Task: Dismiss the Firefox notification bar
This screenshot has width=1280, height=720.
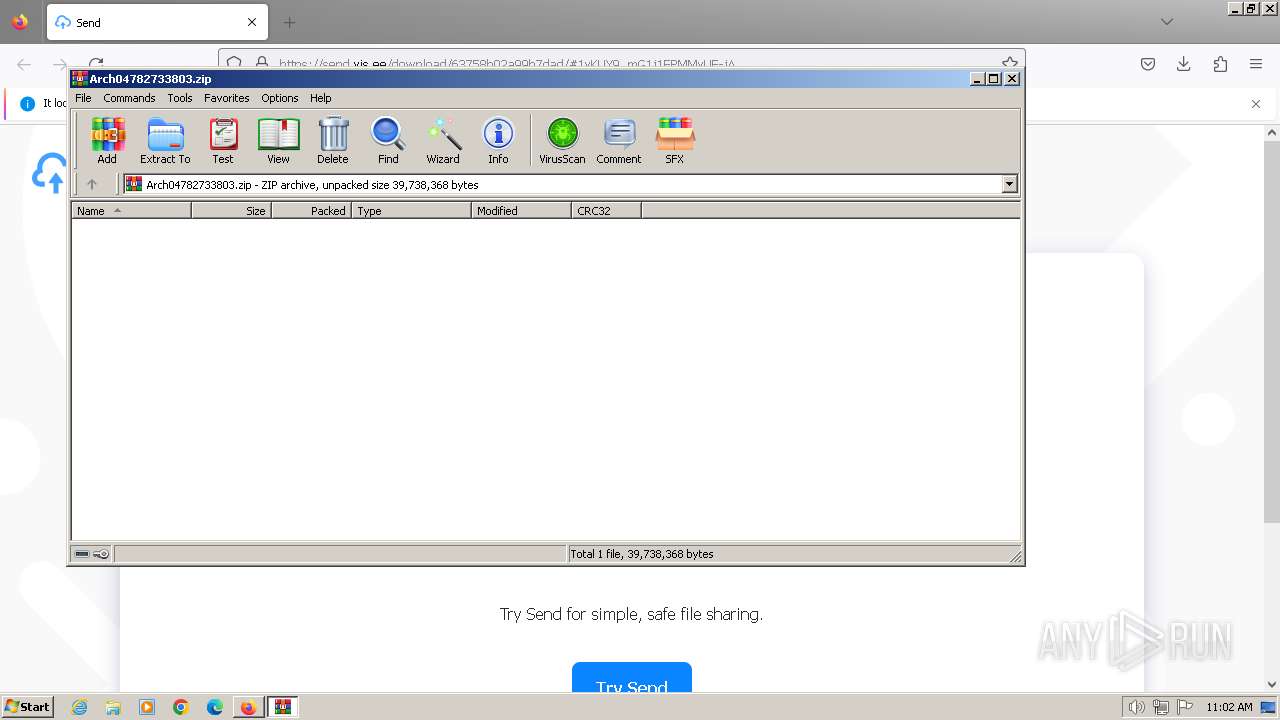Action: click(x=1256, y=103)
